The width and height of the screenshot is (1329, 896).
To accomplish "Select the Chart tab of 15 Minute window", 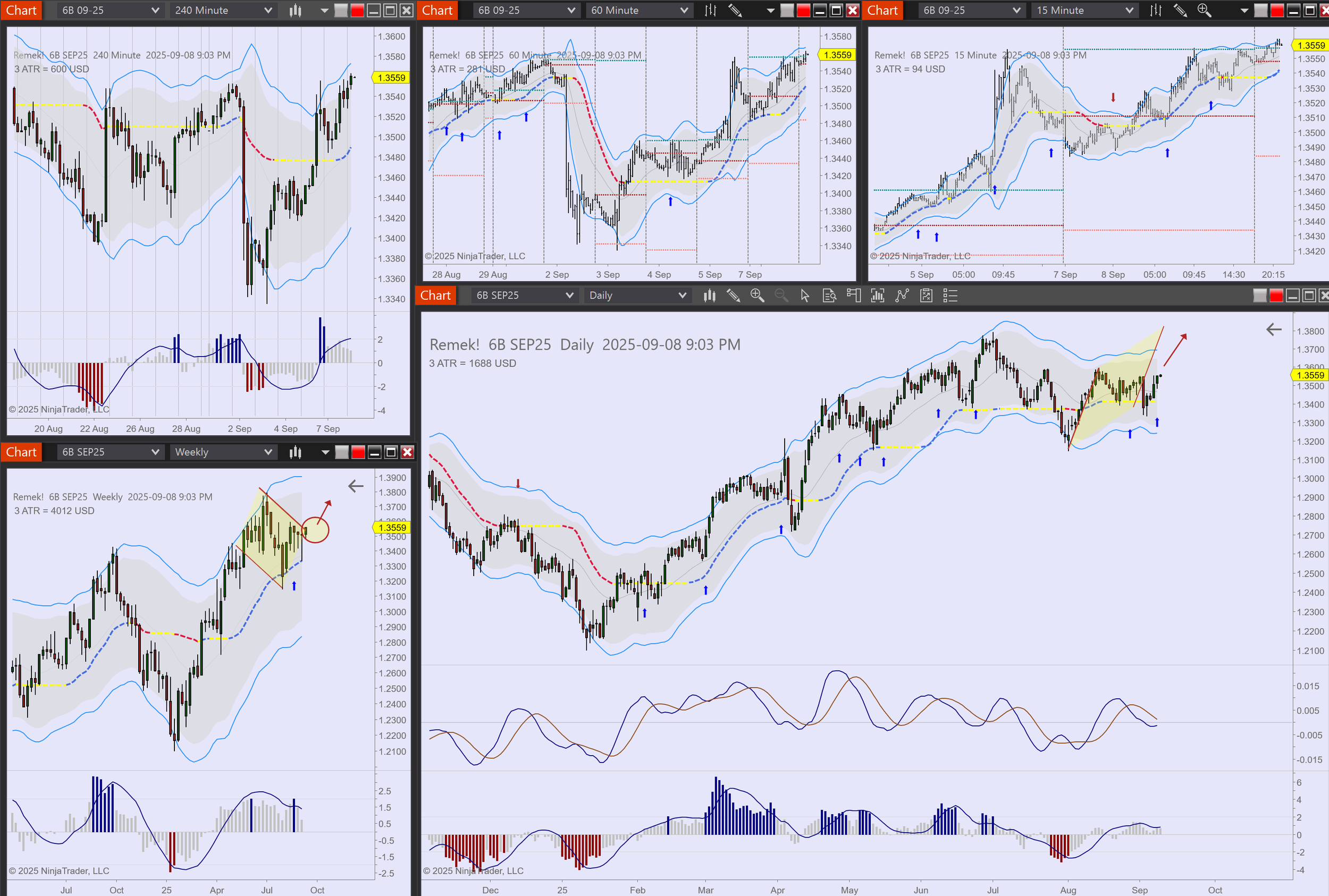I will click(x=882, y=10).
